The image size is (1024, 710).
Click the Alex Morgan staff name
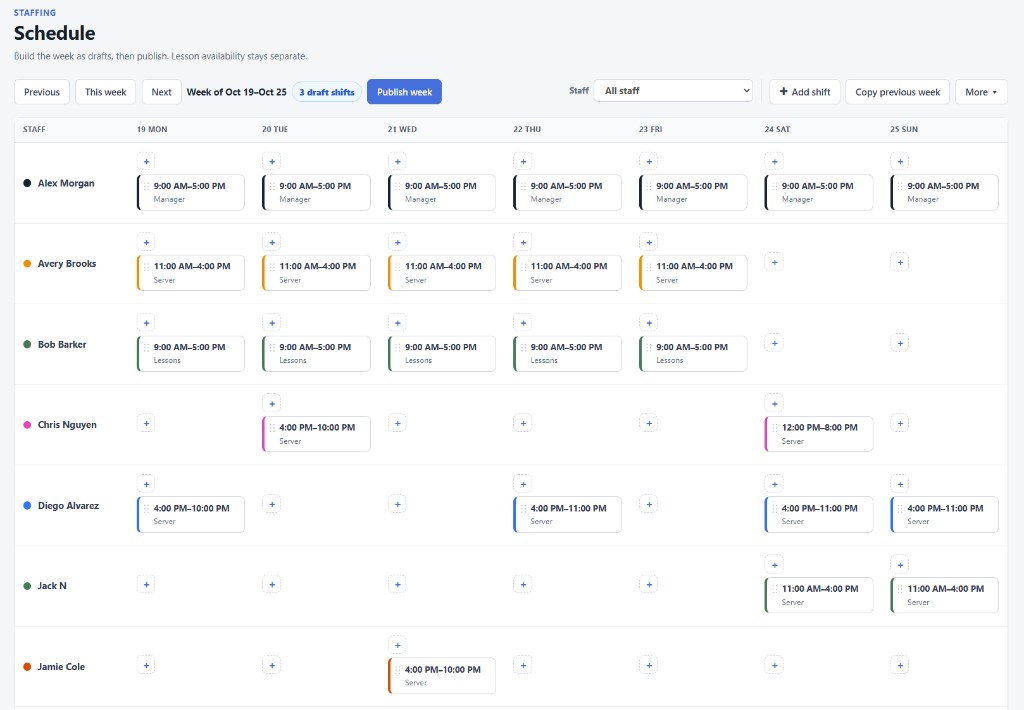[66, 183]
